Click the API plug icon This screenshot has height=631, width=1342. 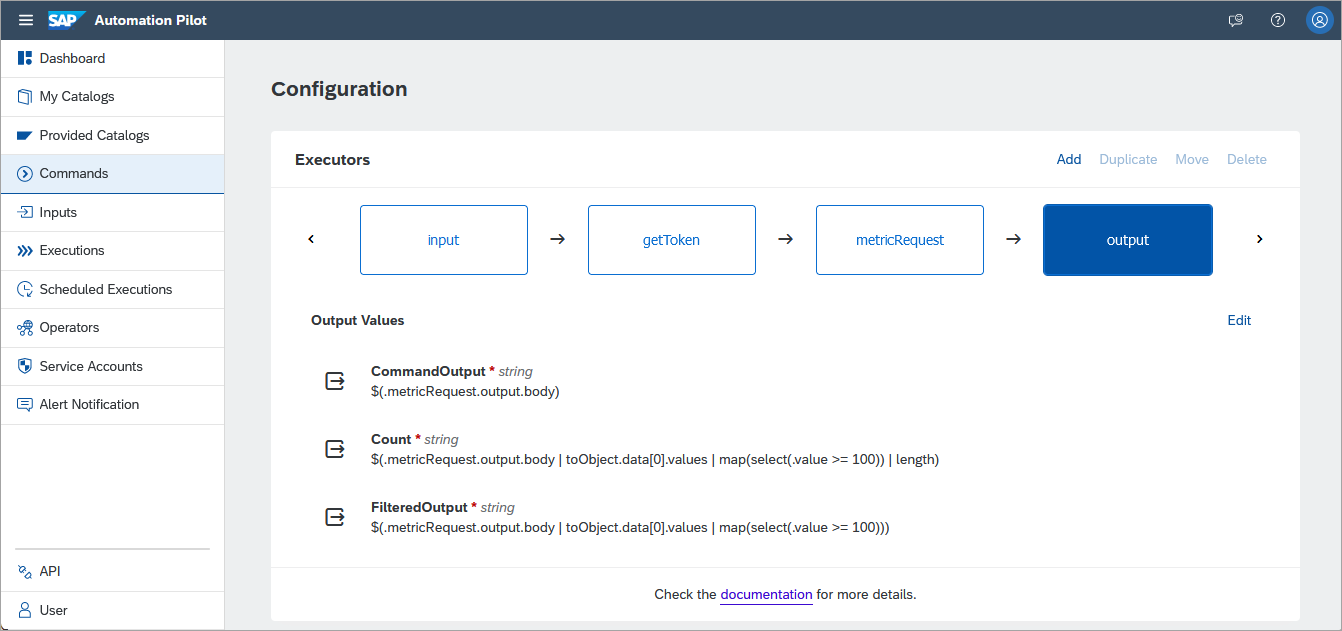coord(25,571)
